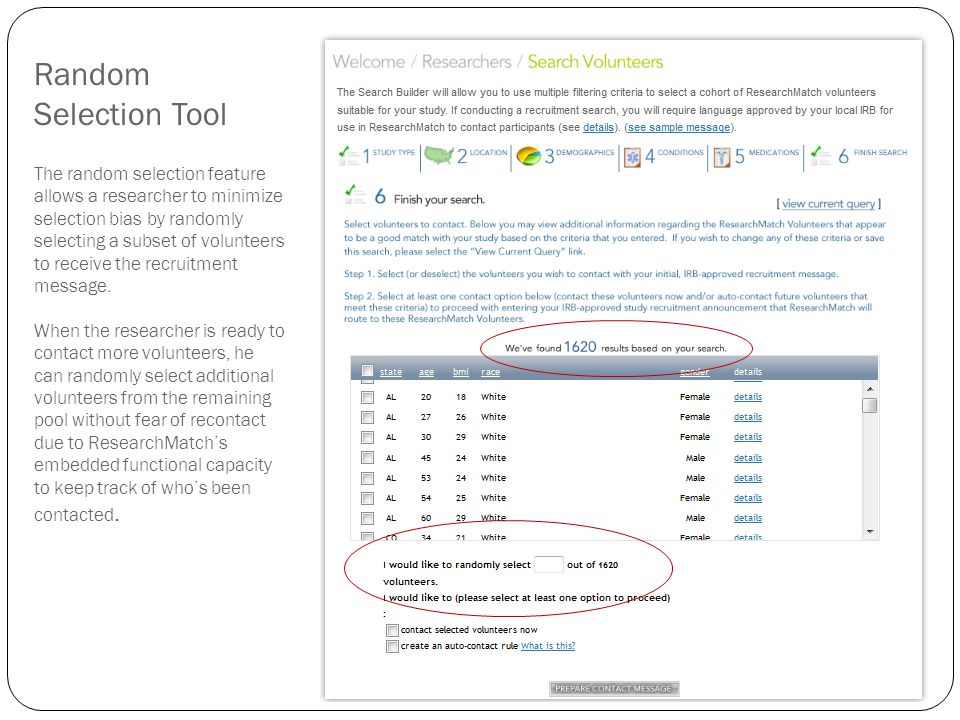The height and width of the screenshot is (720, 960).
Task: Click the Prepare Contact Message button
Action: click(x=614, y=689)
